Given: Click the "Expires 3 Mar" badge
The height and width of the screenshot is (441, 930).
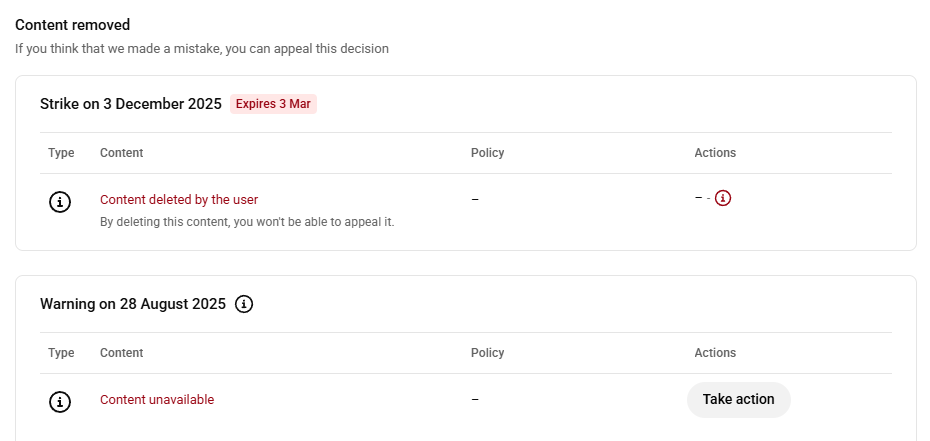Looking at the screenshot, I should pyautogui.click(x=273, y=104).
